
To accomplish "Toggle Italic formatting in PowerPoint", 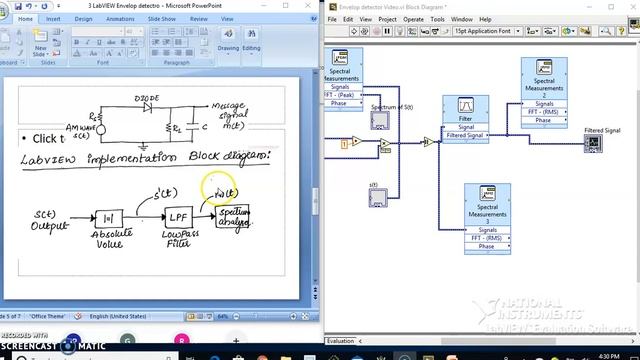I will point(88,42).
